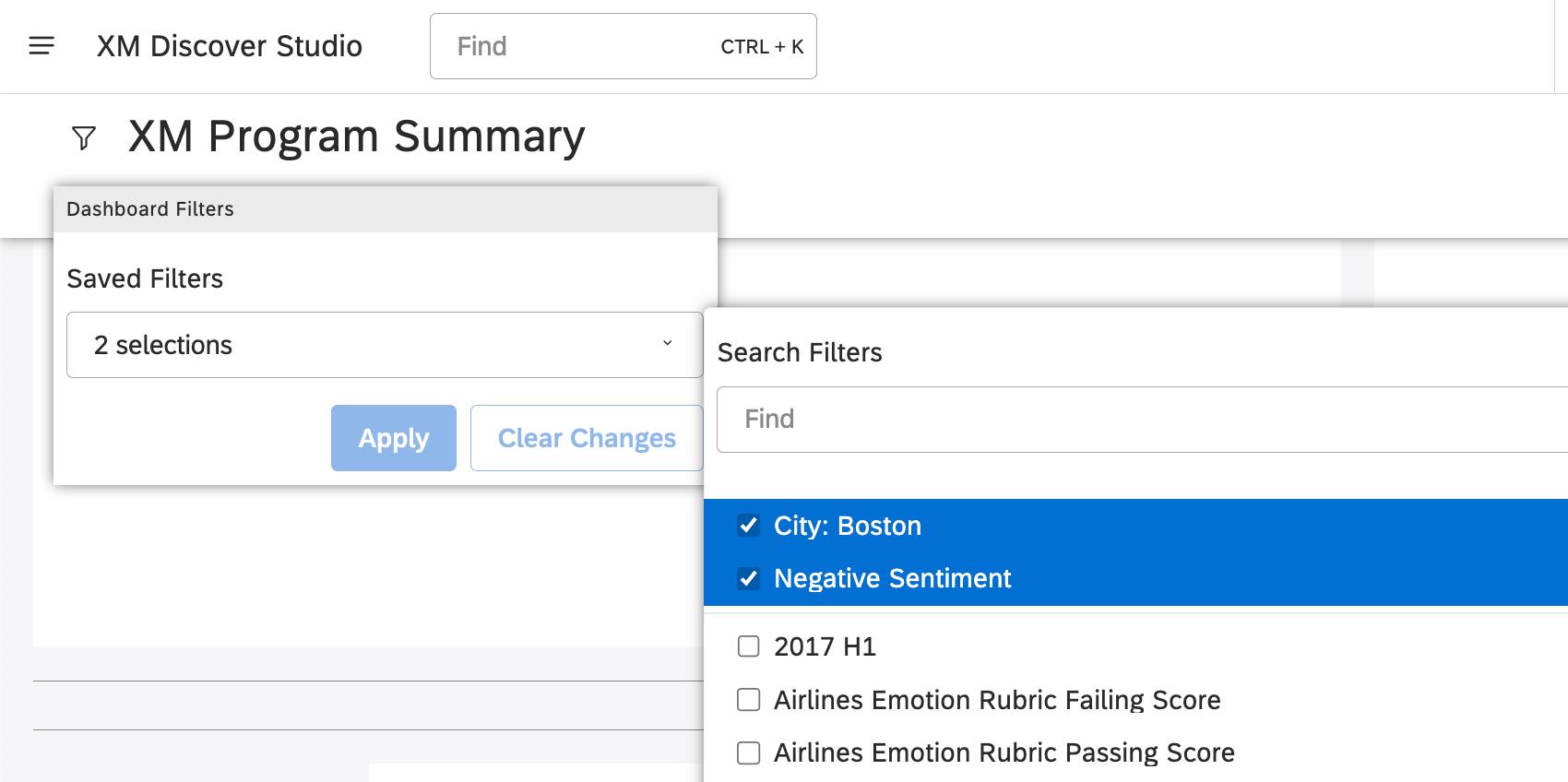The height and width of the screenshot is (782, 1568).
Task: Tick the 2017 H1 checkbox
Action: click(749, 646)
